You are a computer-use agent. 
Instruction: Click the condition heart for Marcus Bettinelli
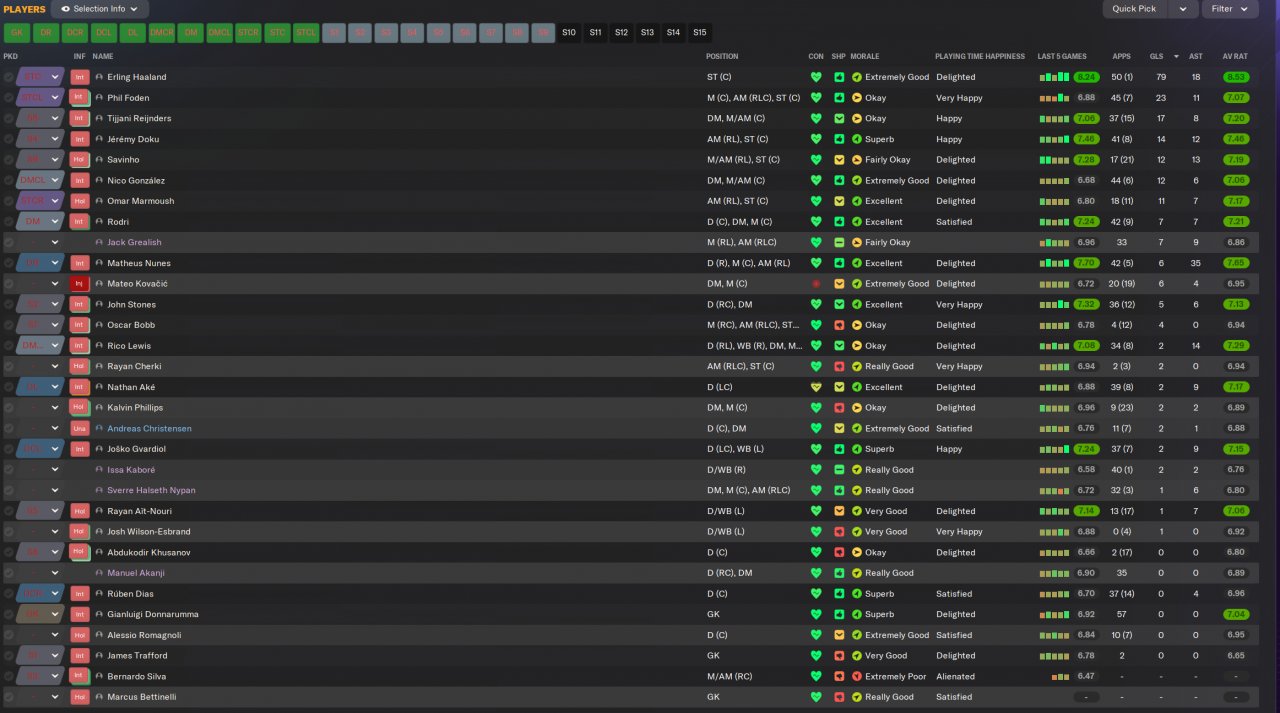816,697
